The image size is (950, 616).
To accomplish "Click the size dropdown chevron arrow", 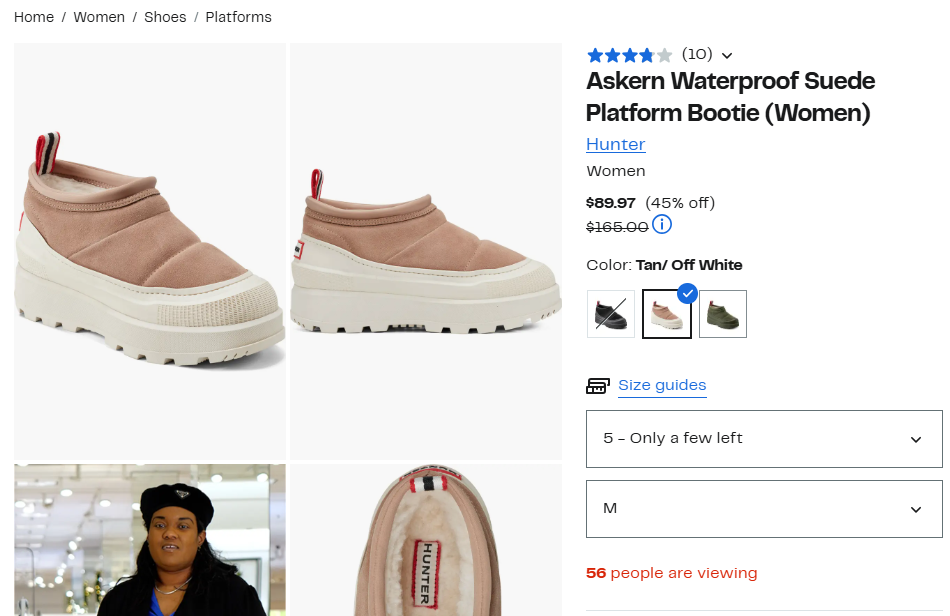I will pos(916,439).
